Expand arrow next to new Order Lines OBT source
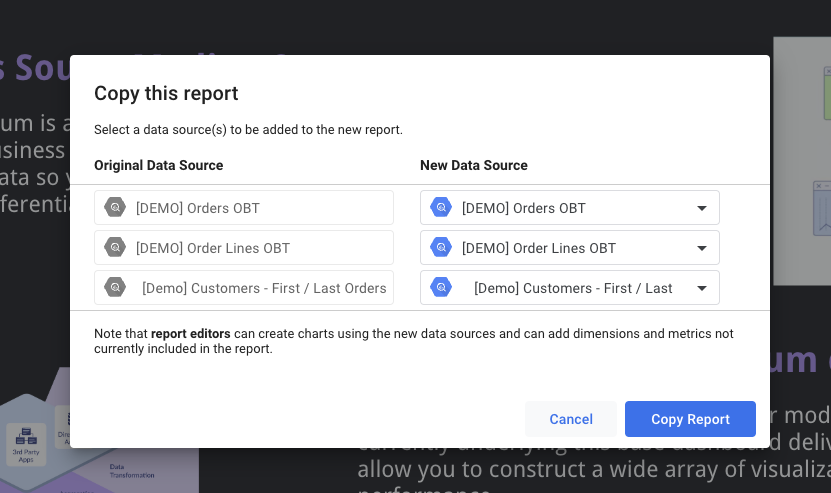Image resolution: width=831 pixels, height=493 pixels. coord(702,248)
